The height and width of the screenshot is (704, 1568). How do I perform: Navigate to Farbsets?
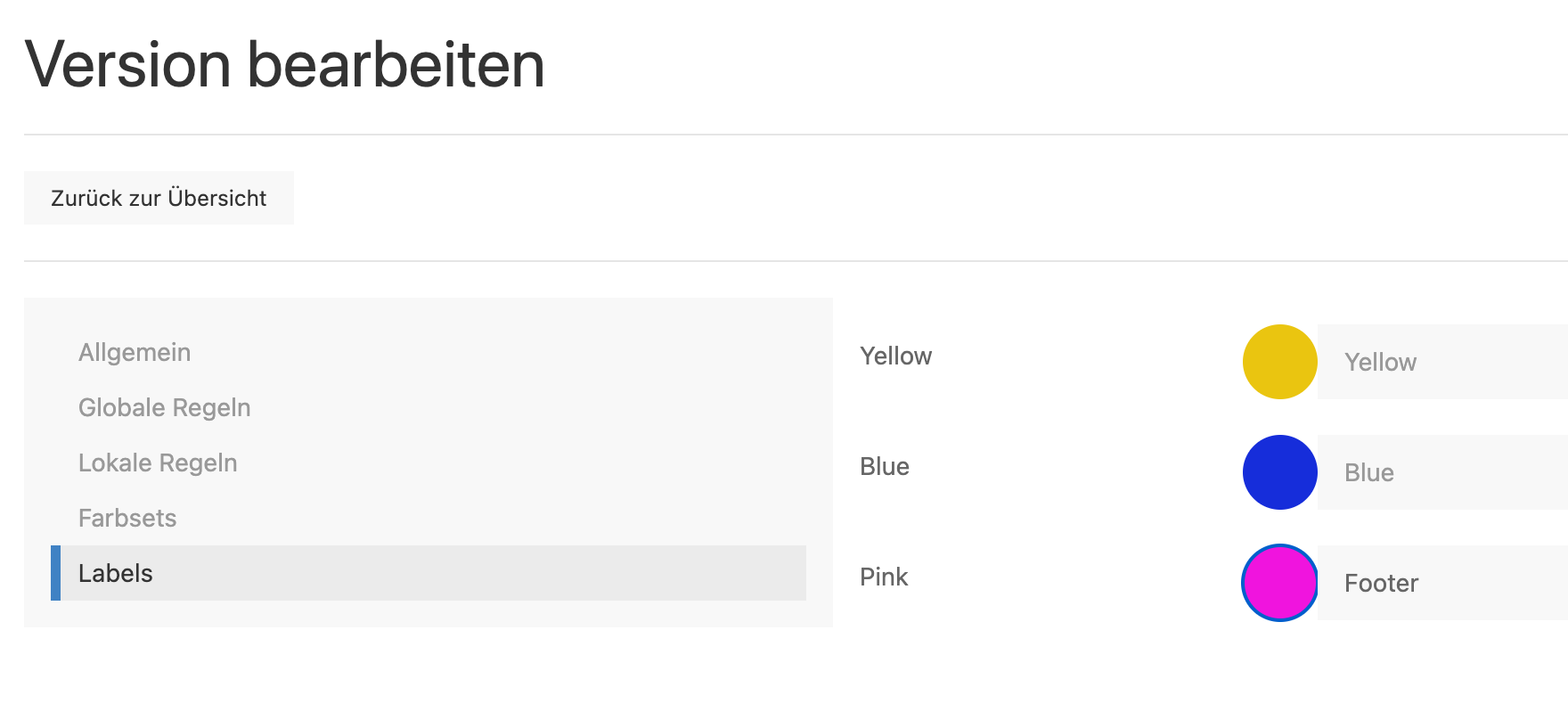[x=127, y=519]
